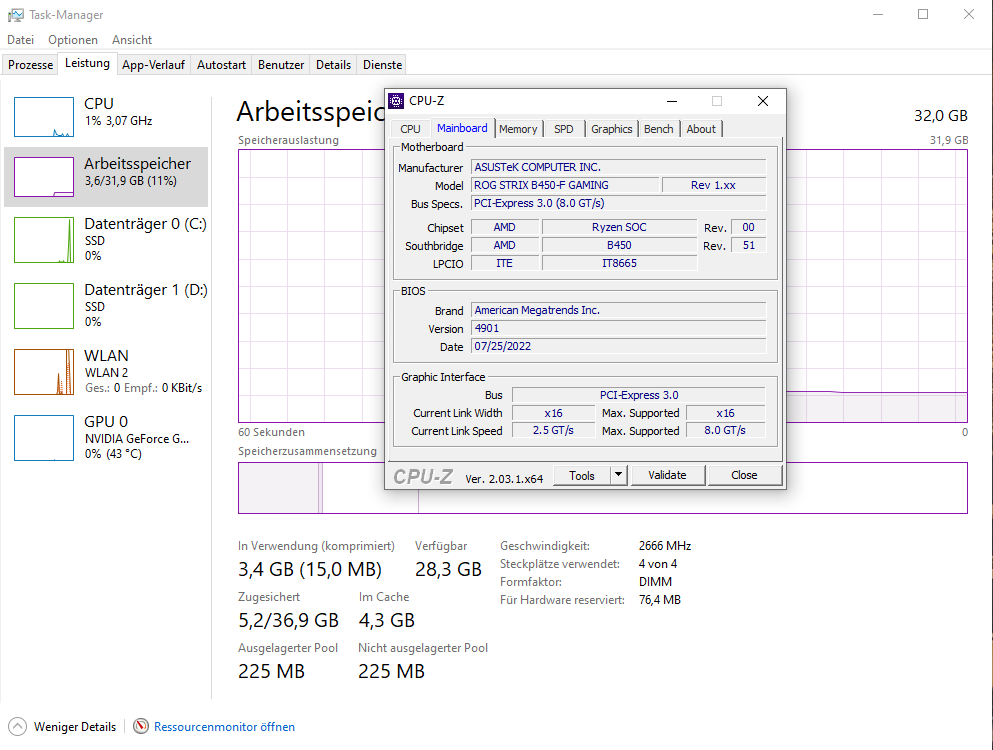Click the Bus Specs PCI-Express 3.0 field
The image size is (993, 750).
pyautogui.click(x=619, y=203)
